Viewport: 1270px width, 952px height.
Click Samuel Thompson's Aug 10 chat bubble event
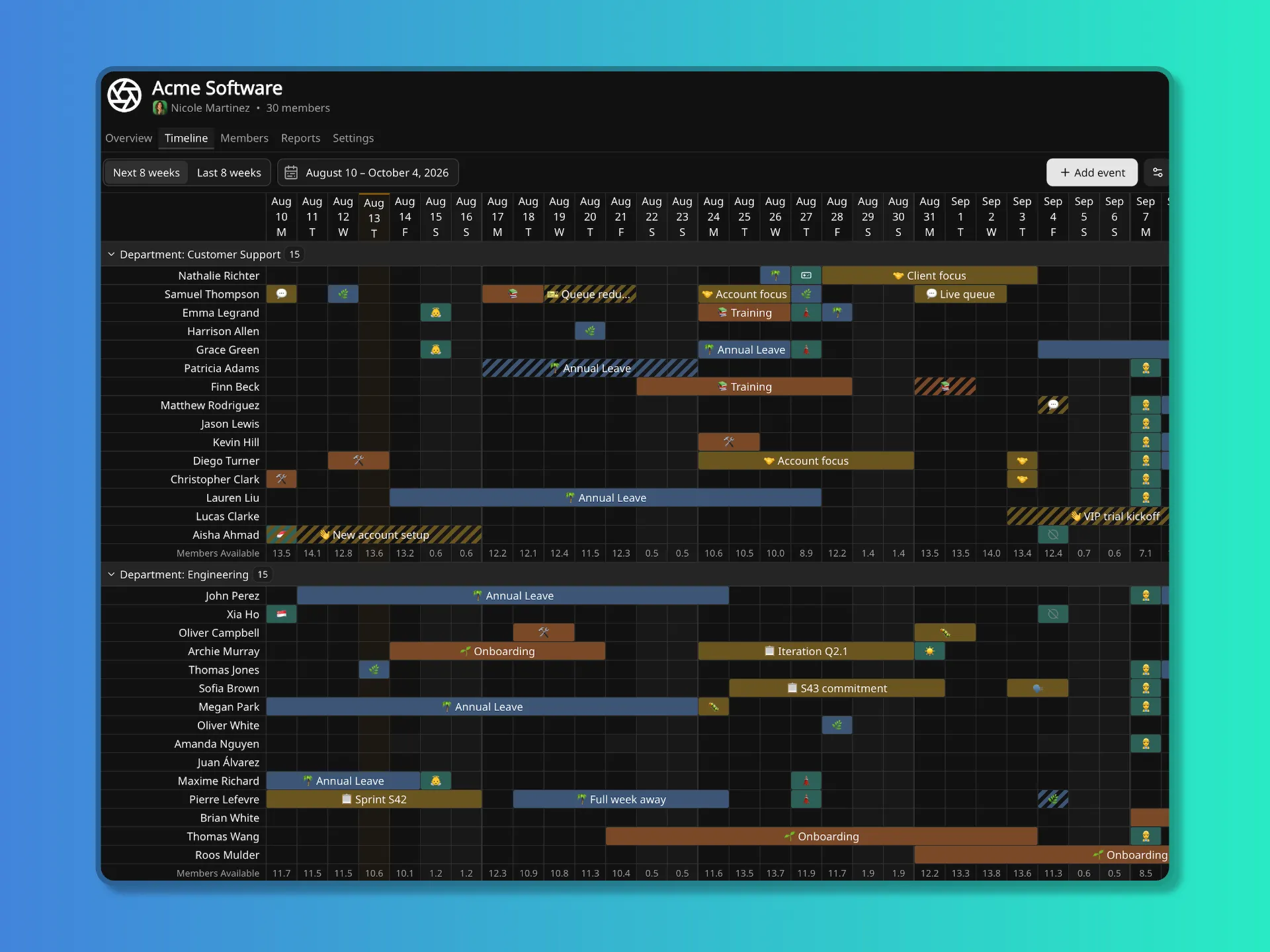[281, 294]
